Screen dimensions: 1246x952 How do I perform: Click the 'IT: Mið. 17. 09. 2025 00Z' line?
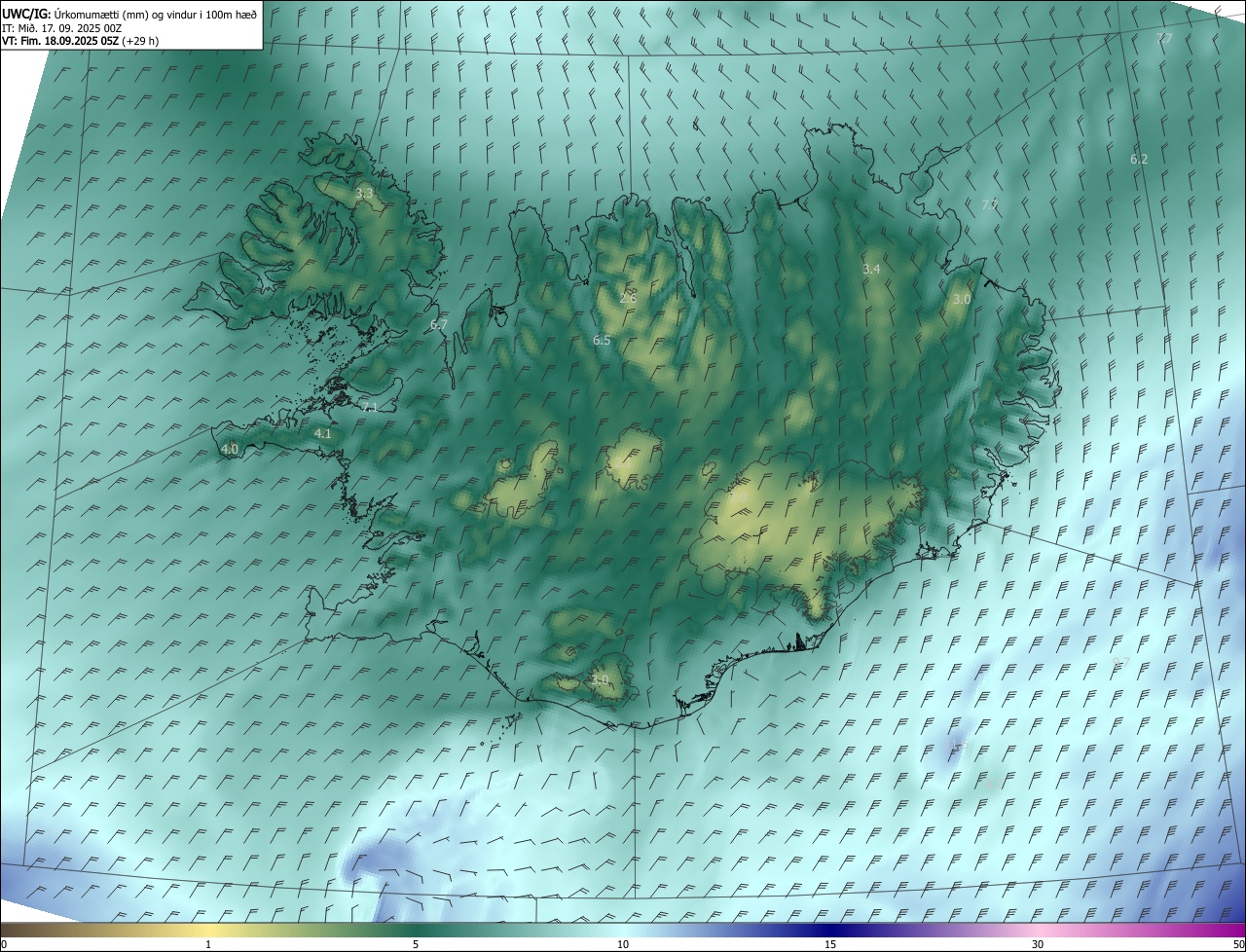(62, 28)
